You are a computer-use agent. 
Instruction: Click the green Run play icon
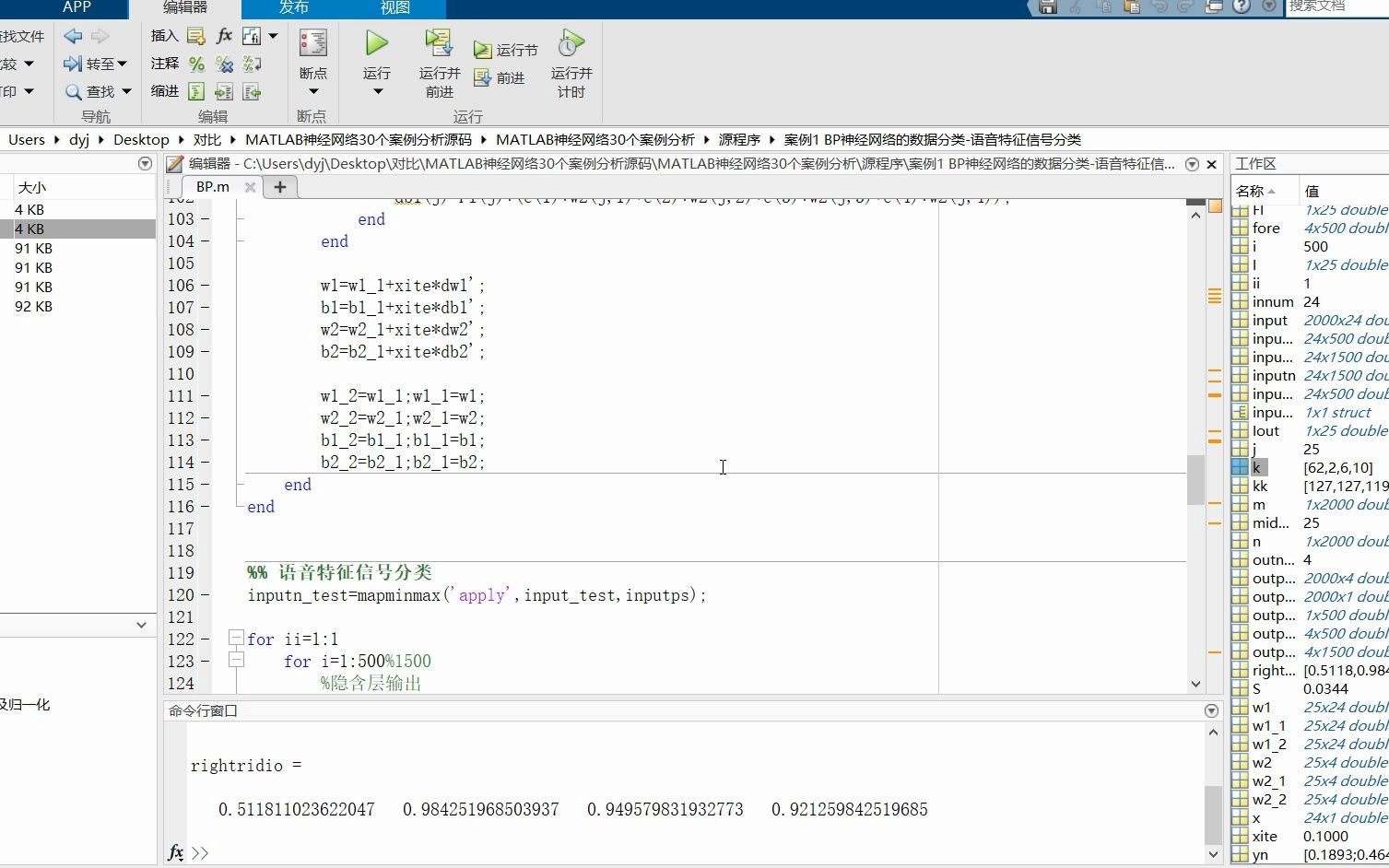pos(377,43)
